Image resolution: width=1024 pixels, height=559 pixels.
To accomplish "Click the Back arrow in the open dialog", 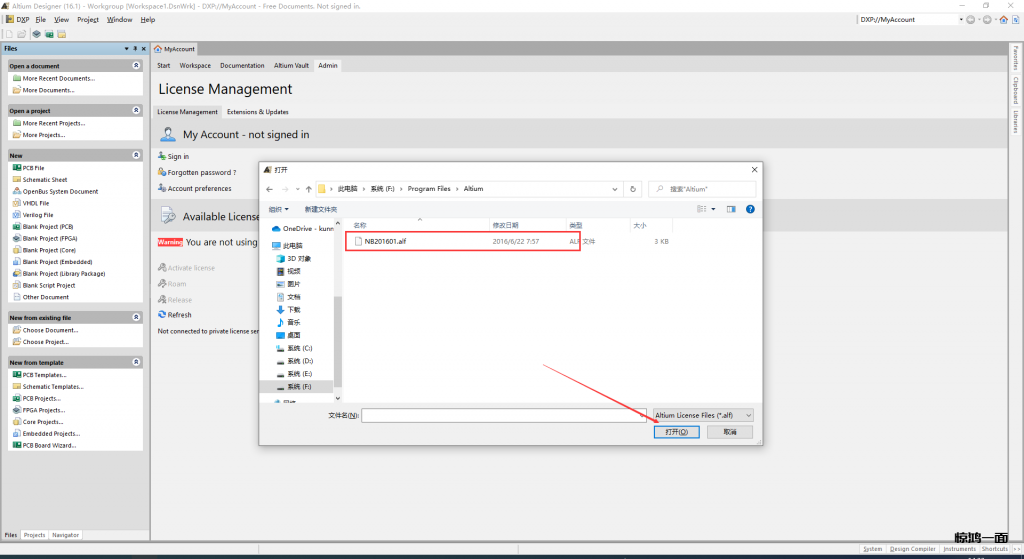I will [270, 188].
